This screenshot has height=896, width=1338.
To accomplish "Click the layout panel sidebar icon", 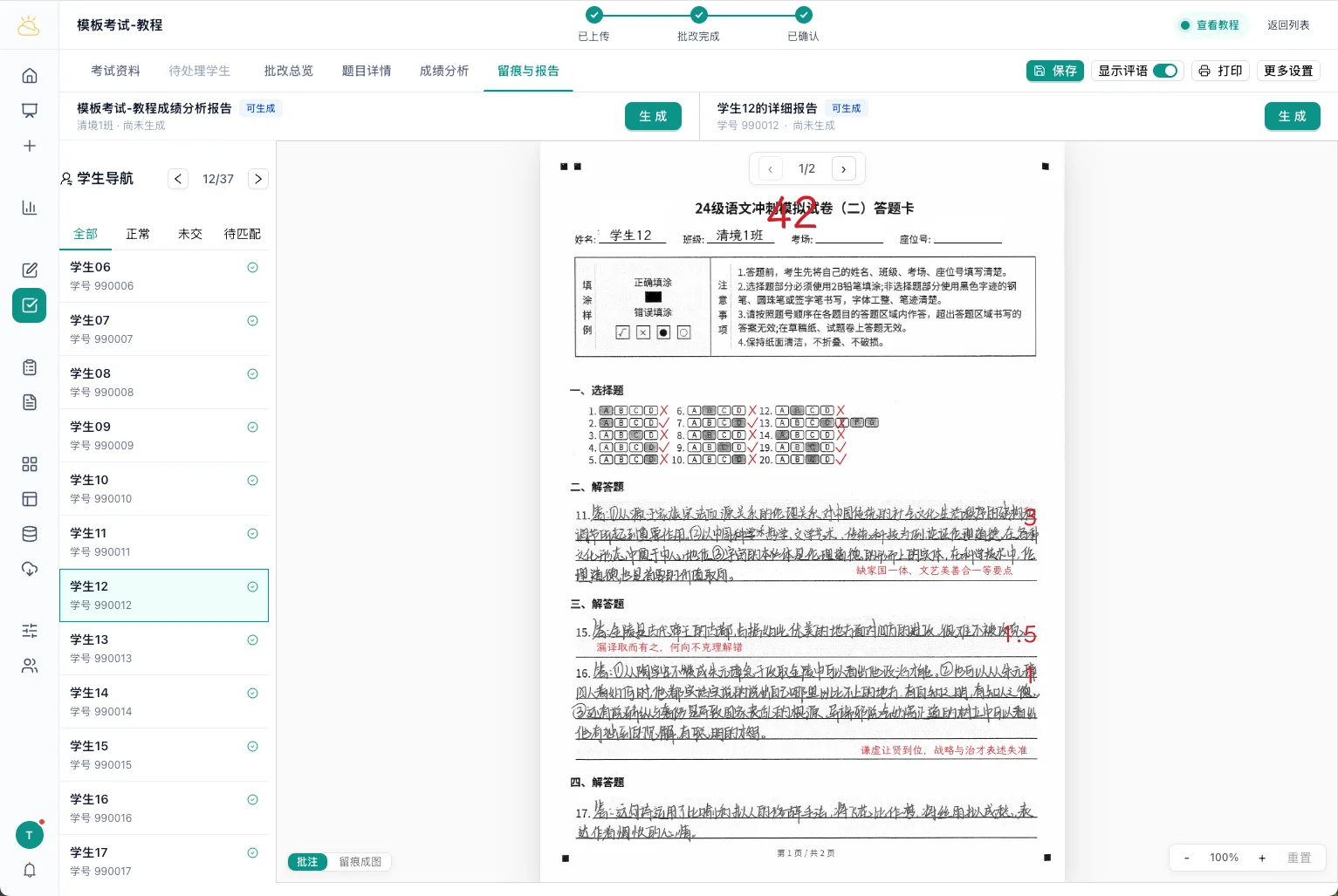I will 30,499.
